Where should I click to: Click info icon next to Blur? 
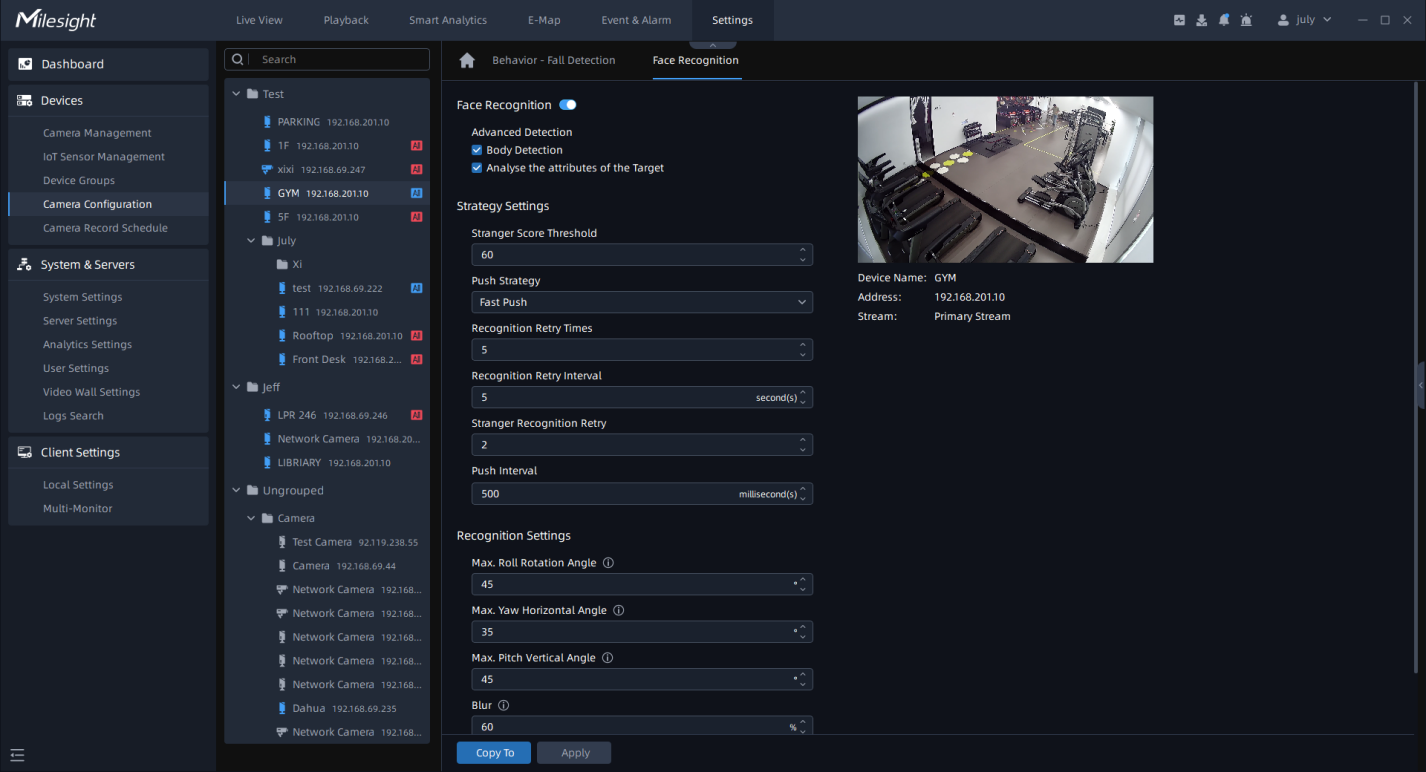[x=504, y=706]
